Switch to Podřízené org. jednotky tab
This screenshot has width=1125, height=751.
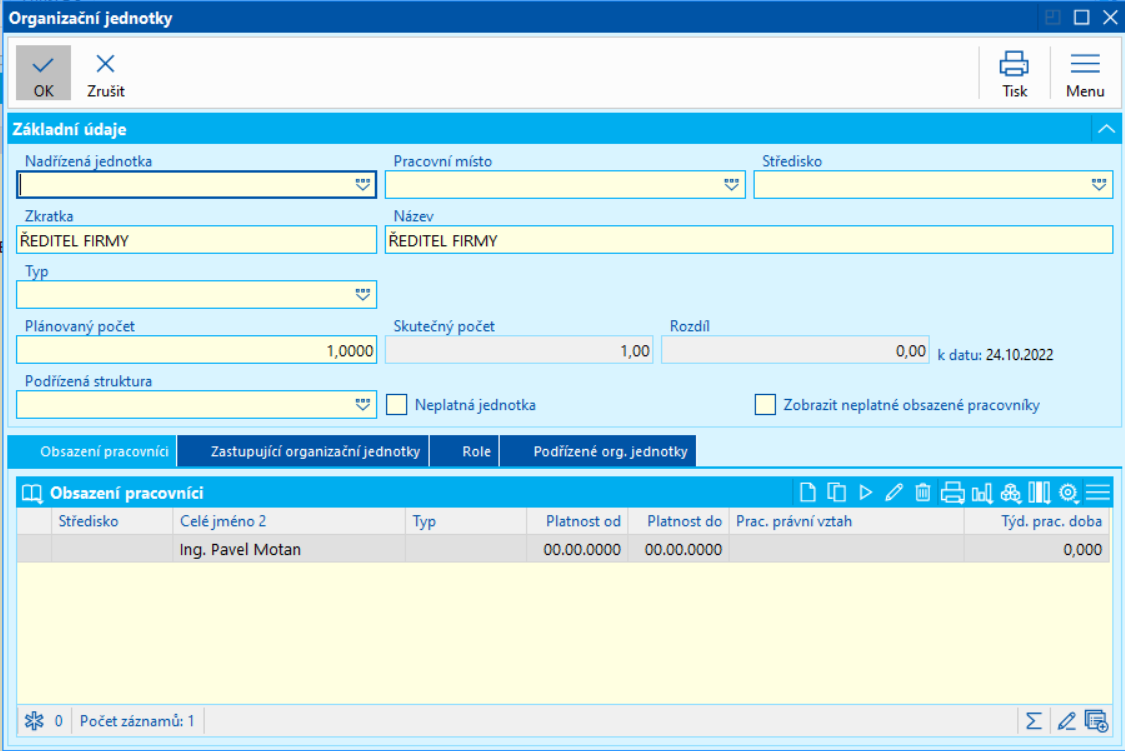[598, 451]
